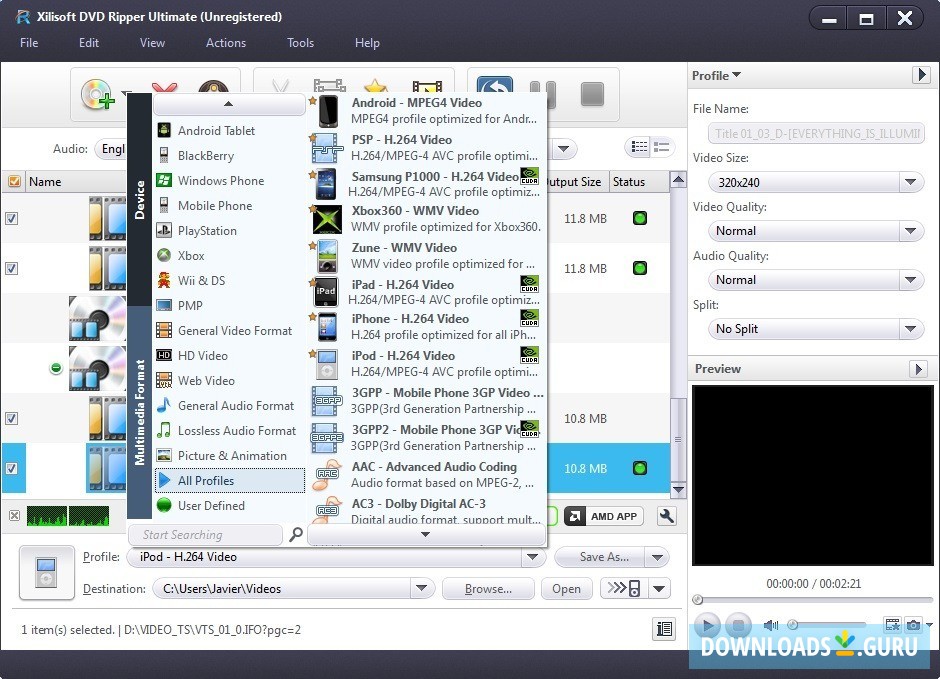
Task: Select HD Video format category
Action: tap(229, 355)
